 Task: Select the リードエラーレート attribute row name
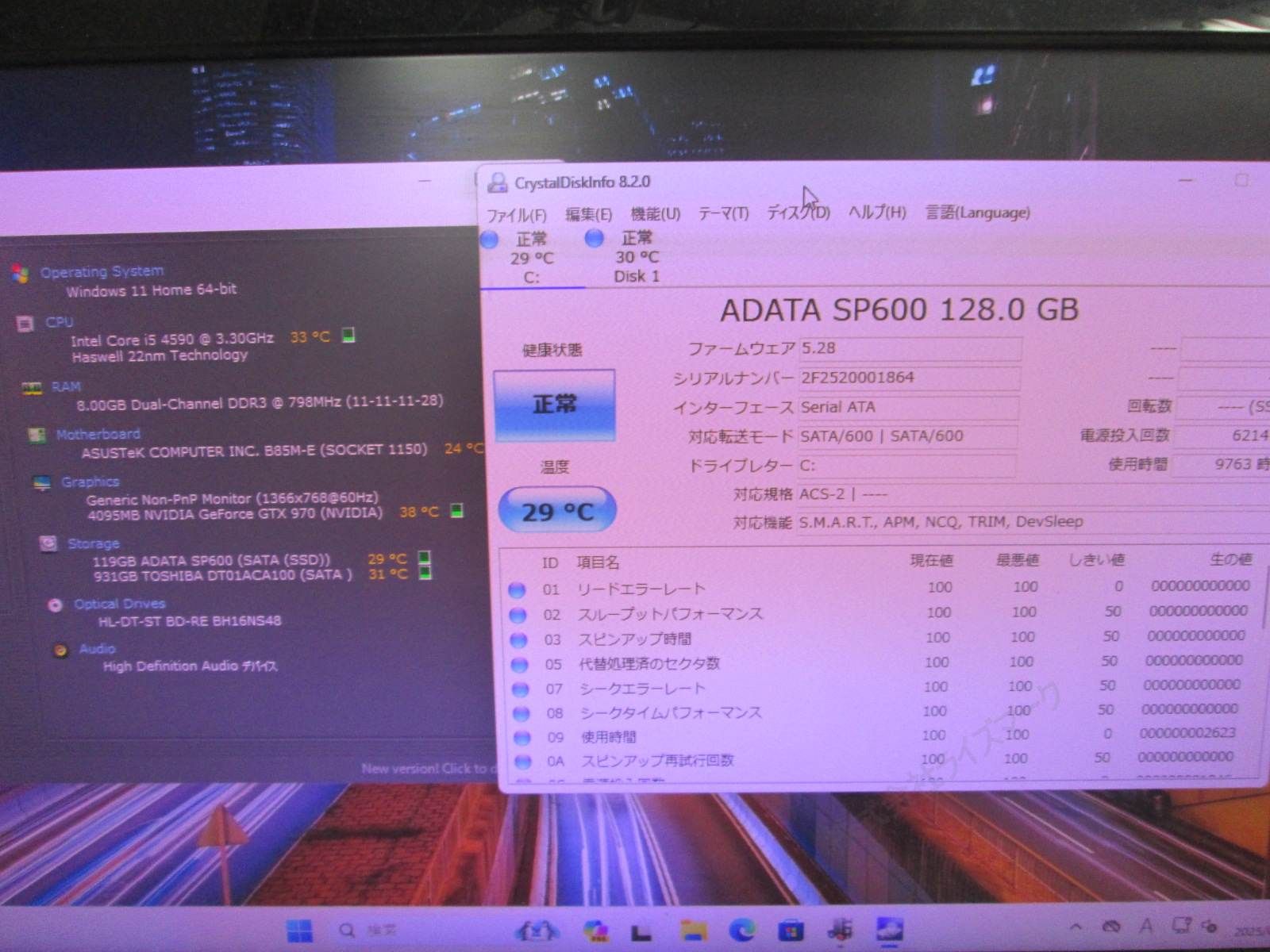[x=641, y=589]
